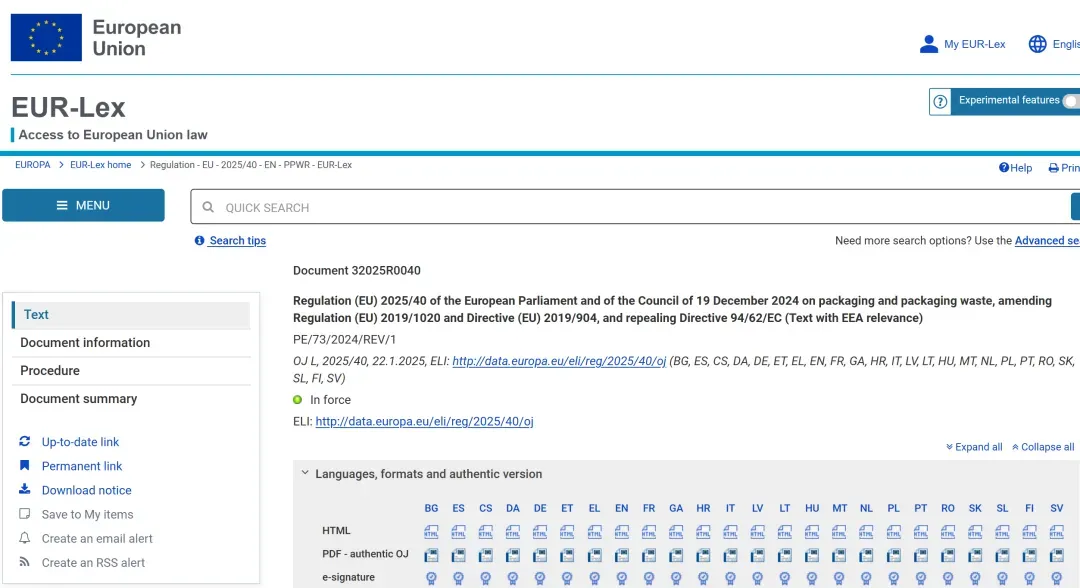
Task: Click the Download notice icon
Action: [x=25, y=490]
